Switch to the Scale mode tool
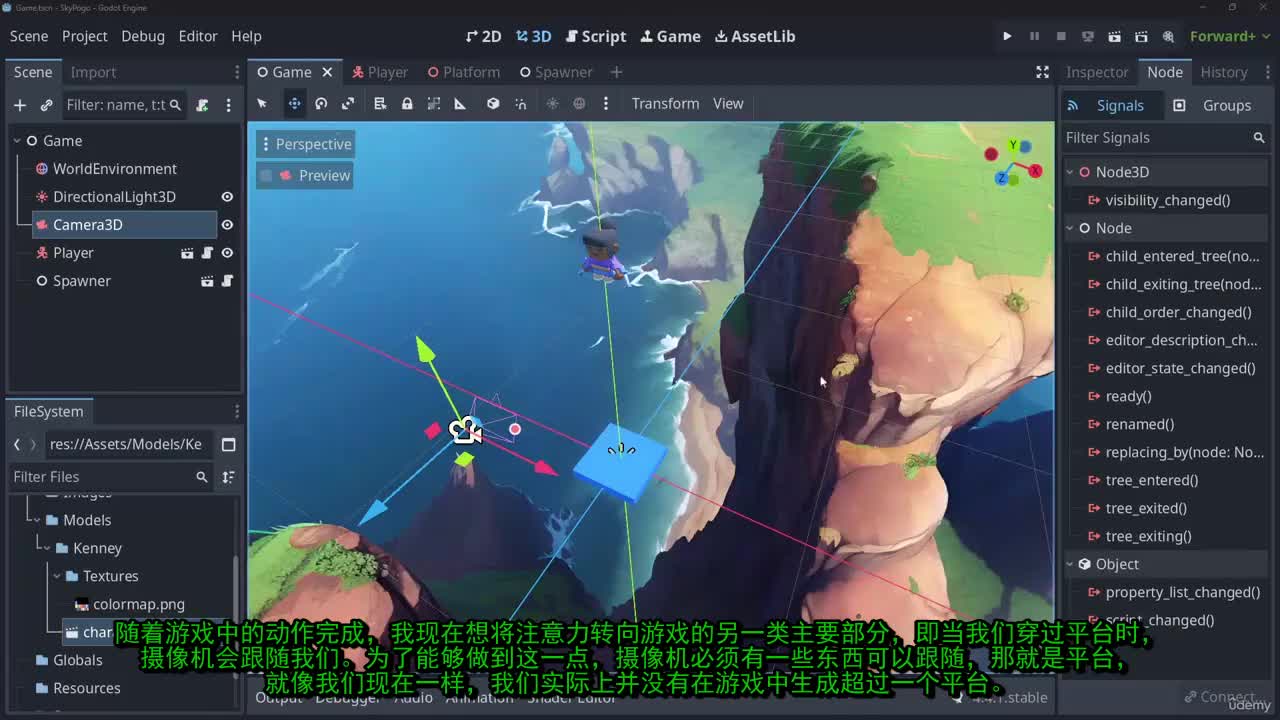Viewport: 1280px width, 720px height. click(x=348, y=104)
